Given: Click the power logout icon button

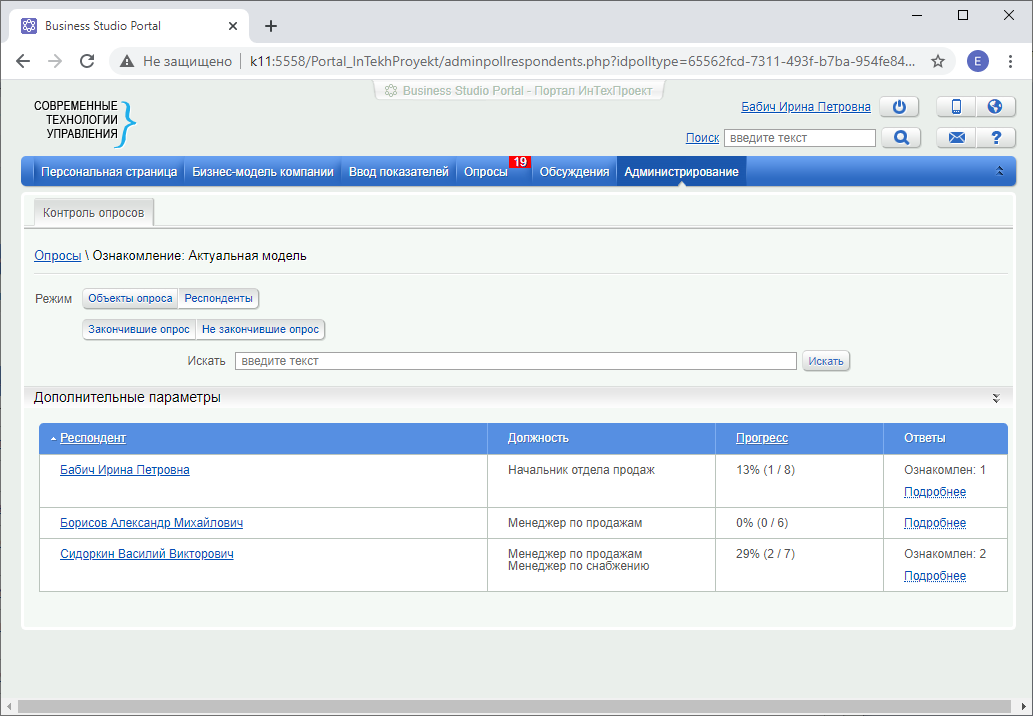Looking at the screenshot, I should tap(898, 107).
